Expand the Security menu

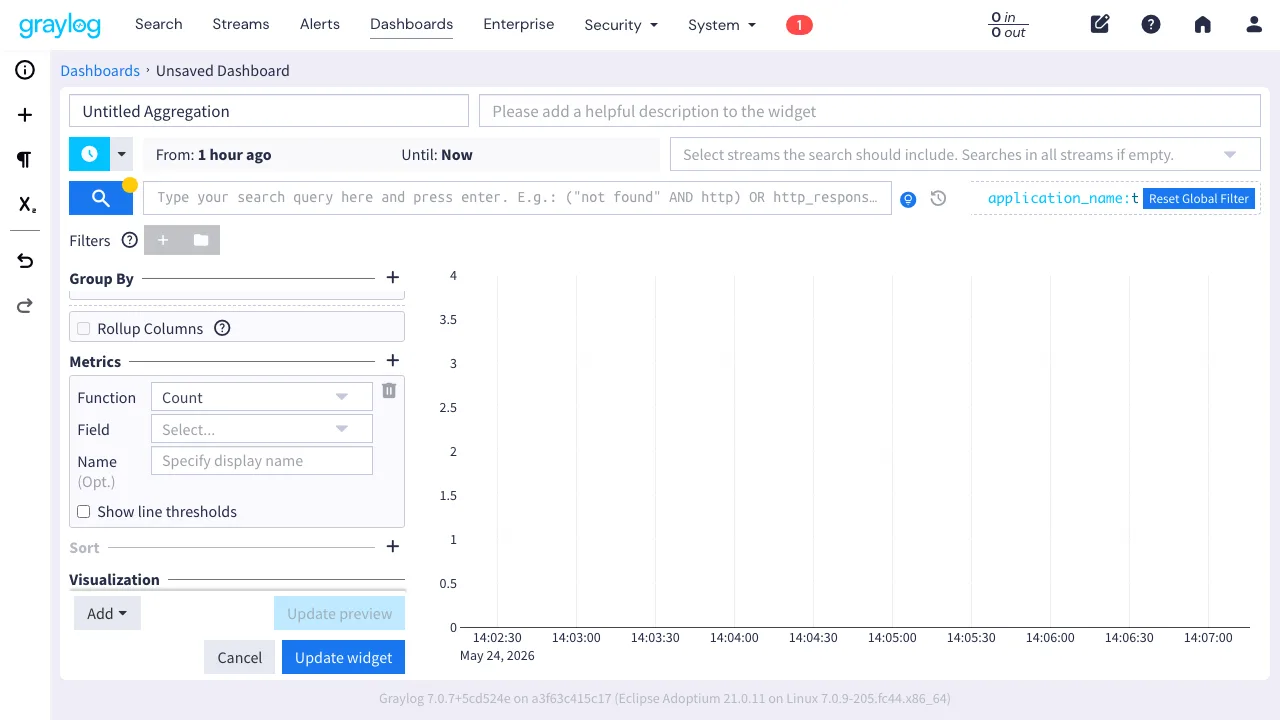621,25
